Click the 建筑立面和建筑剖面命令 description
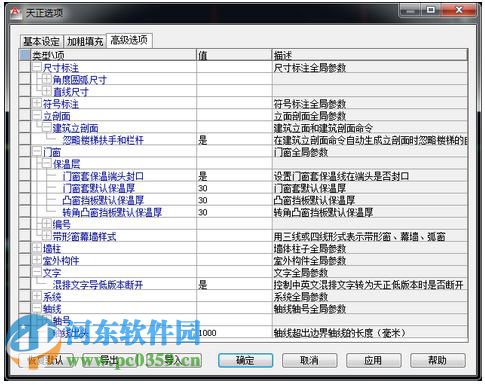This screenshot has height=385, width=485. [x=323, y=128]
